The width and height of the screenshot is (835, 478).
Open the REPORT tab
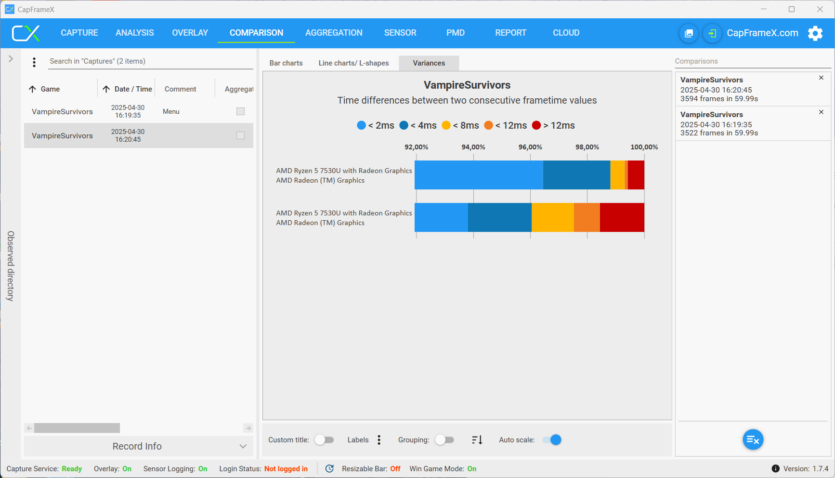[511, 33]
